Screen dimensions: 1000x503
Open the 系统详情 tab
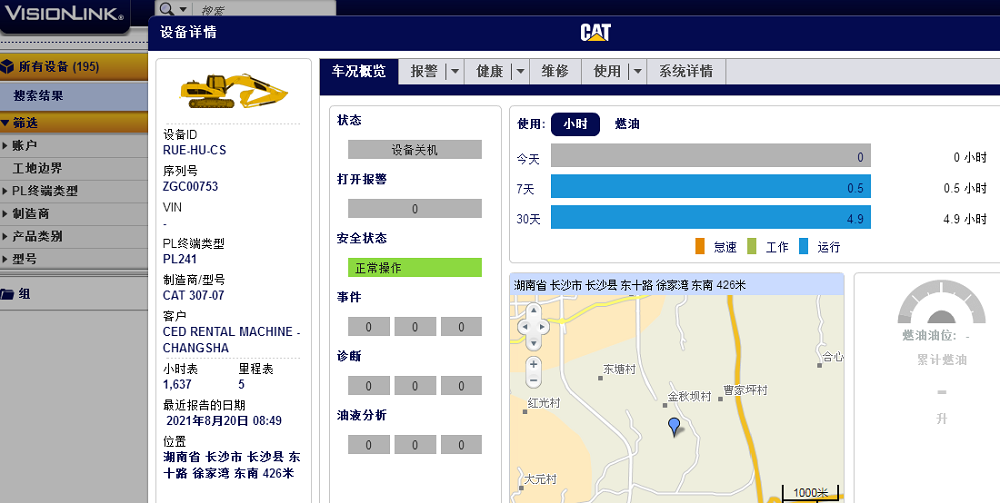pos(686,72)
